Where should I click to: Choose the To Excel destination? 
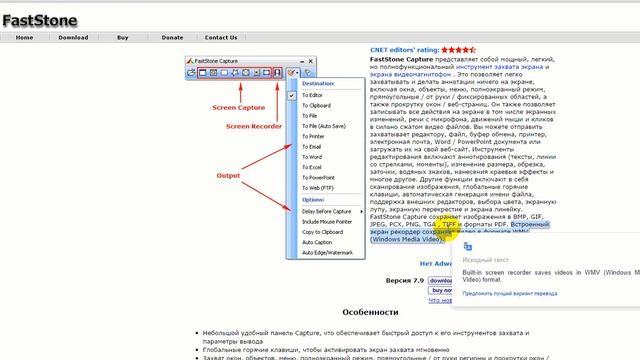311,167
